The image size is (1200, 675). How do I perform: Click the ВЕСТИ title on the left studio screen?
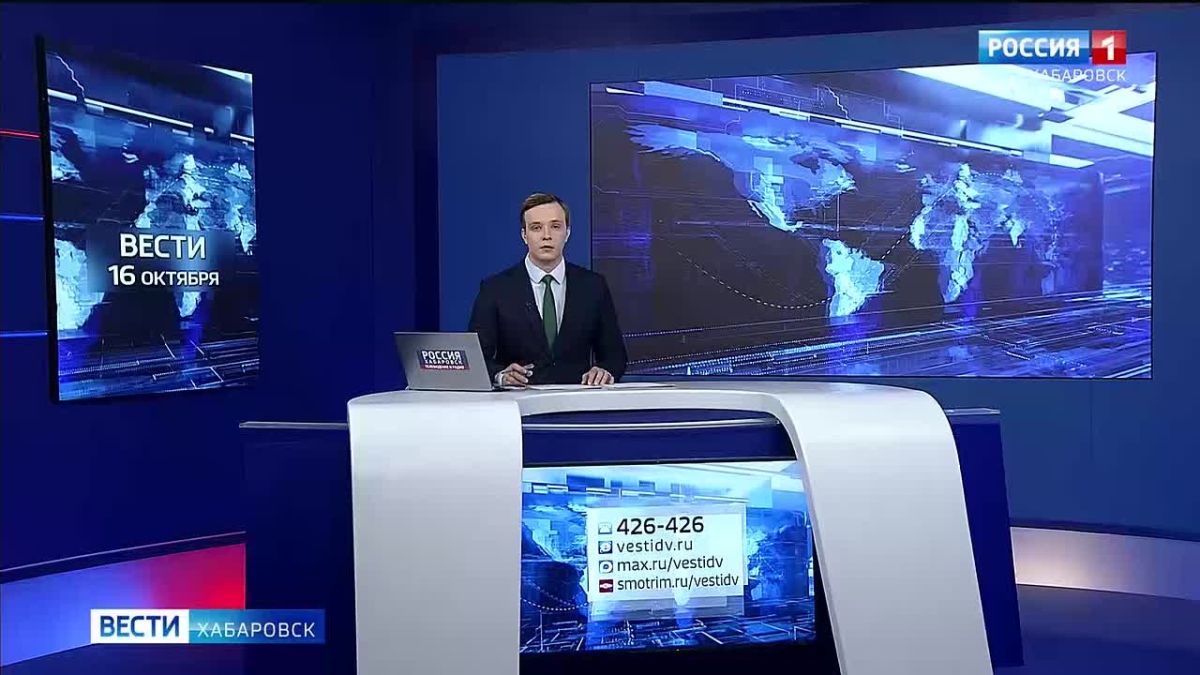pos(163,246)
